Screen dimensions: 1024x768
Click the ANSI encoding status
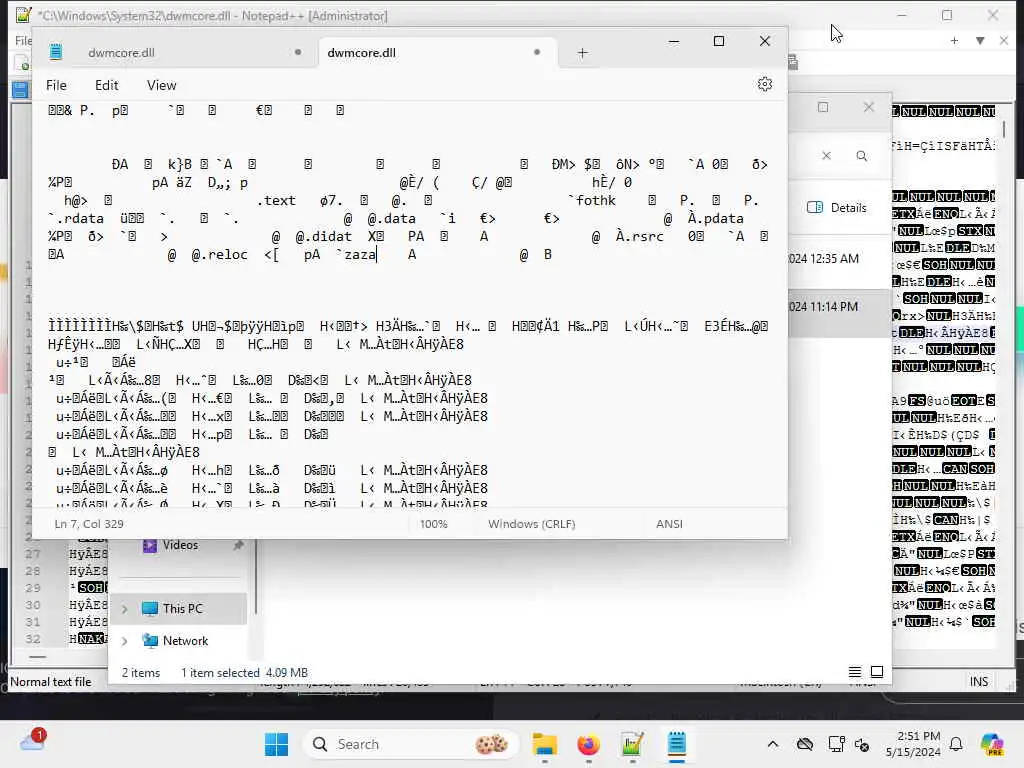(x=669, y=524)
